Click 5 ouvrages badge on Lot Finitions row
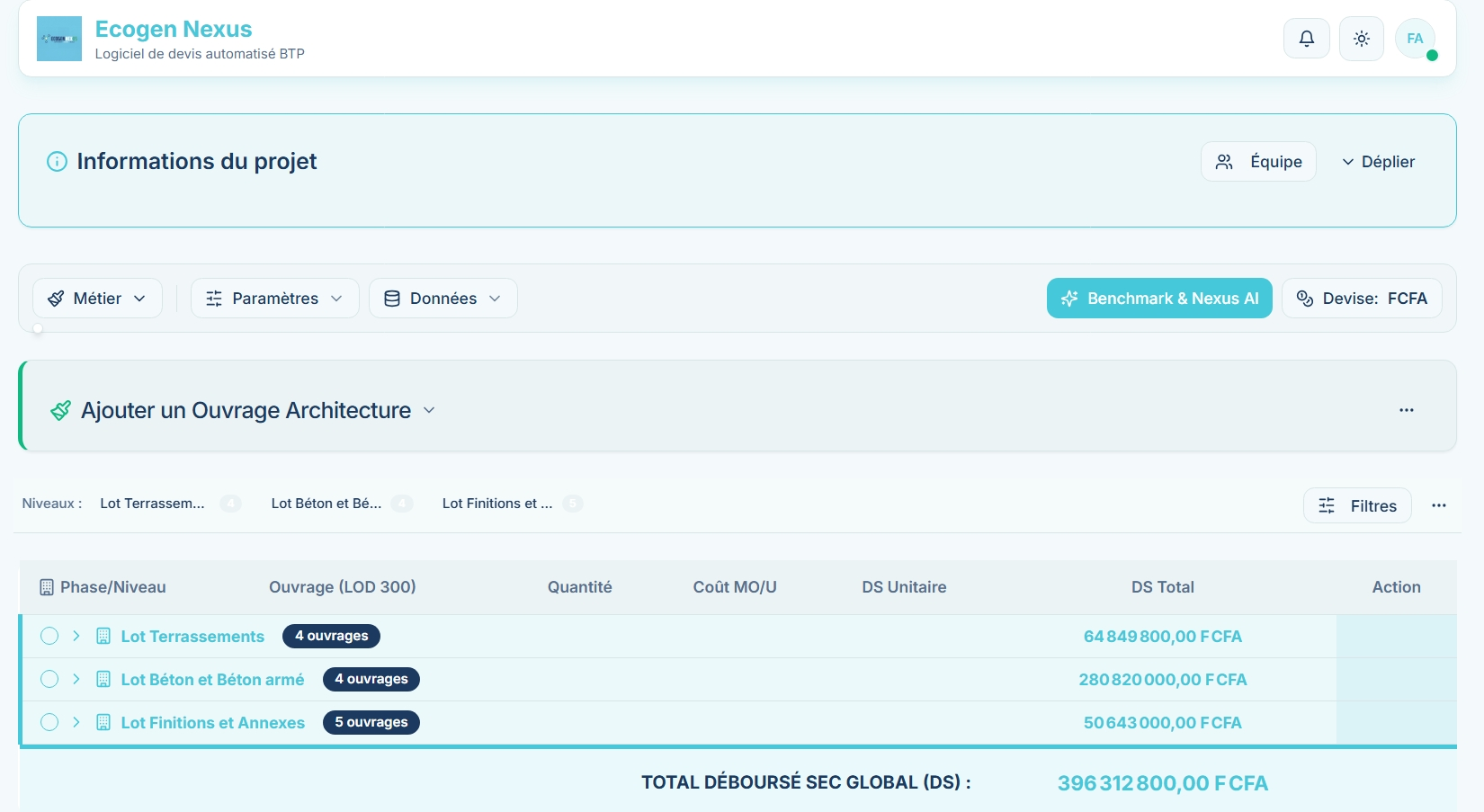This screenshot has width=1484, height=812. click(x=371, y=722)
